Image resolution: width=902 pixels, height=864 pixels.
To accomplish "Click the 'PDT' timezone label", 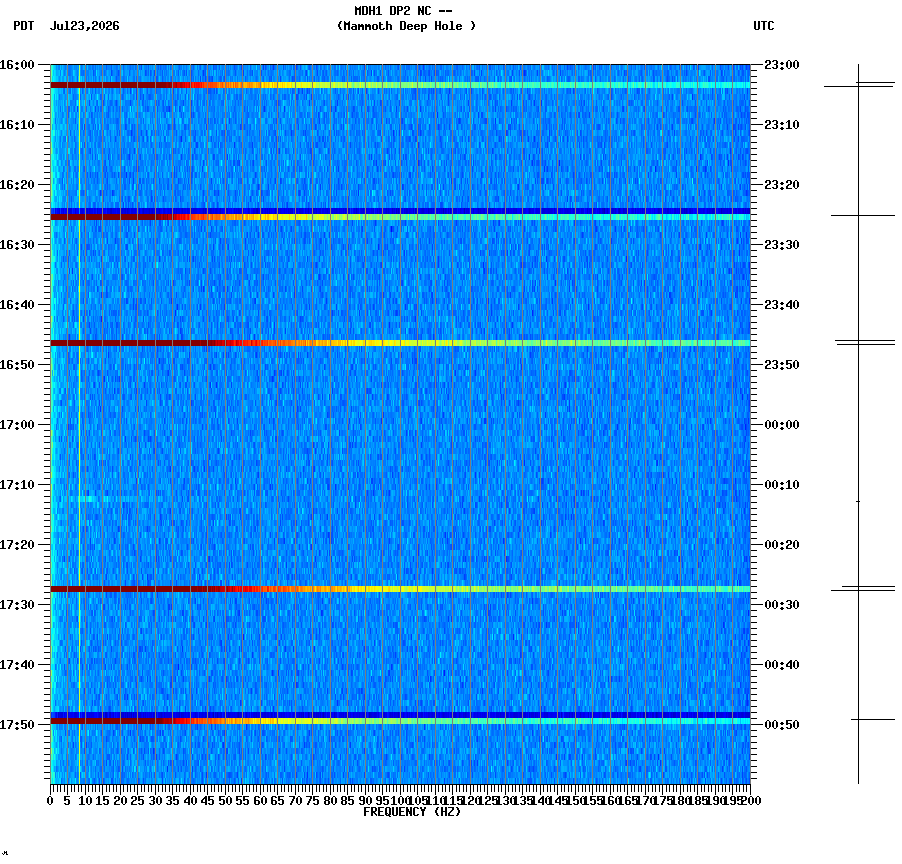I will coord(24,26).
